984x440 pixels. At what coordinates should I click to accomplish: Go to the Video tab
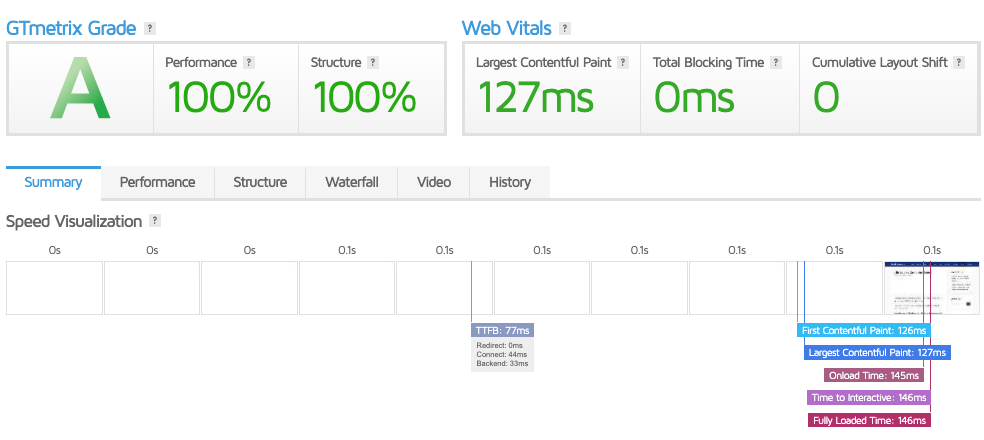[x=434, y=182]
